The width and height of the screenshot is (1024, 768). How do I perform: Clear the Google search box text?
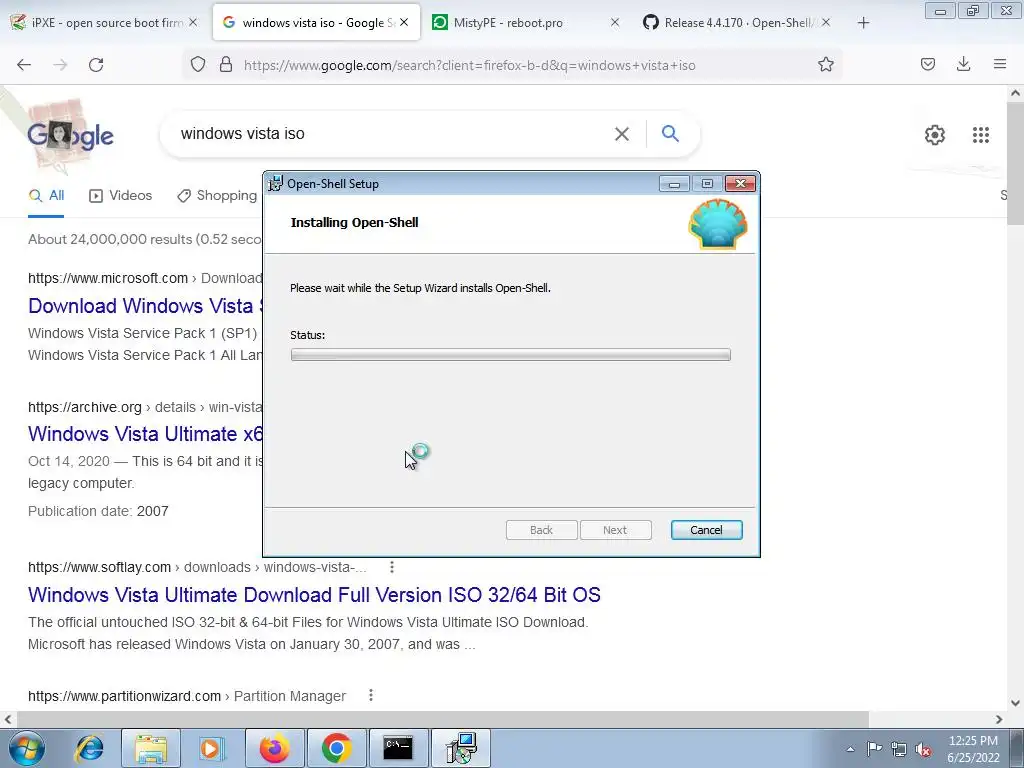point(622,134)
